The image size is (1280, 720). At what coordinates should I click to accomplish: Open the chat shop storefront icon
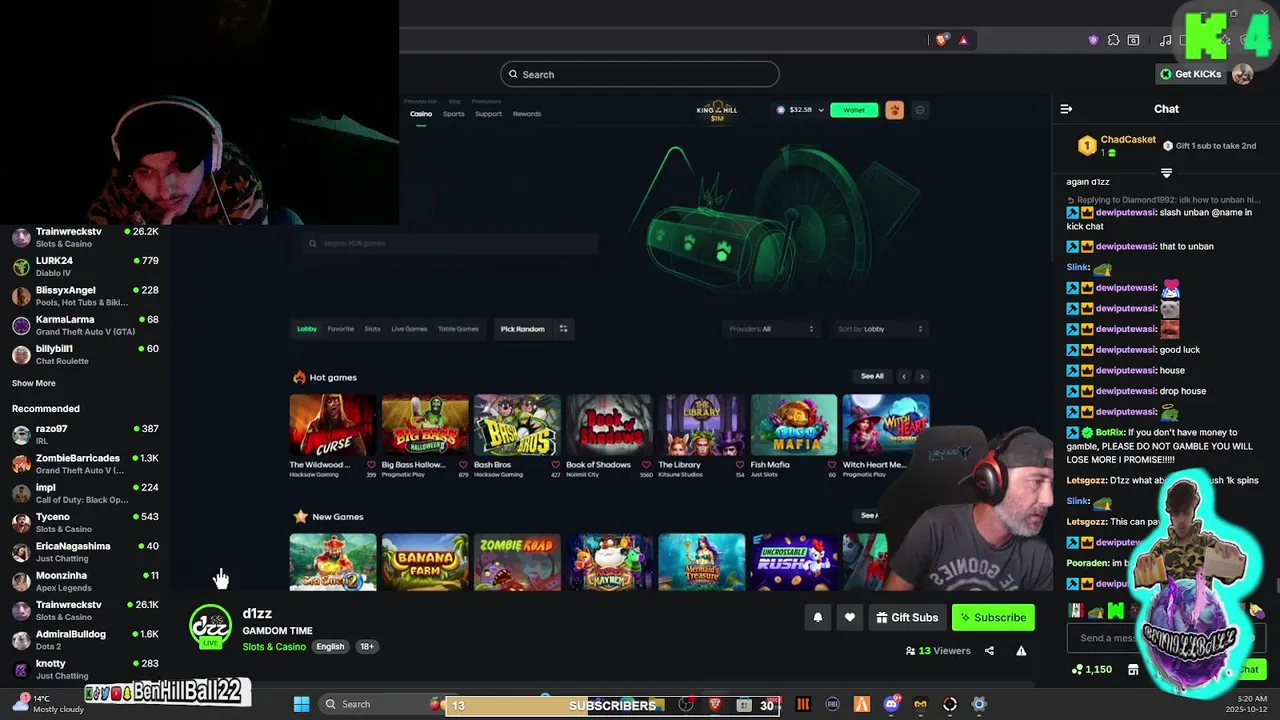pos(1133,669)
